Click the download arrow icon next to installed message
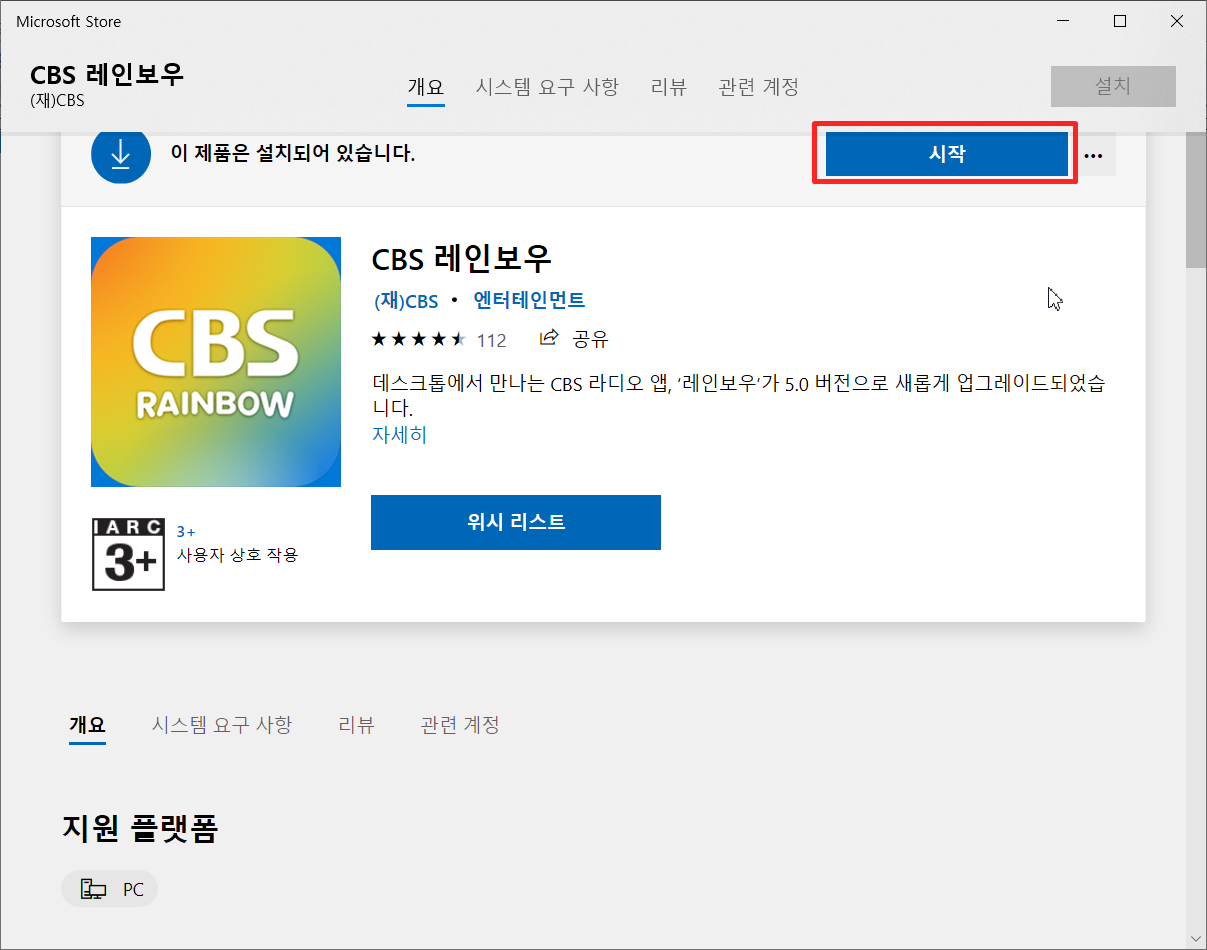This screenshot has height=950, width=1207. click(120, 155)
